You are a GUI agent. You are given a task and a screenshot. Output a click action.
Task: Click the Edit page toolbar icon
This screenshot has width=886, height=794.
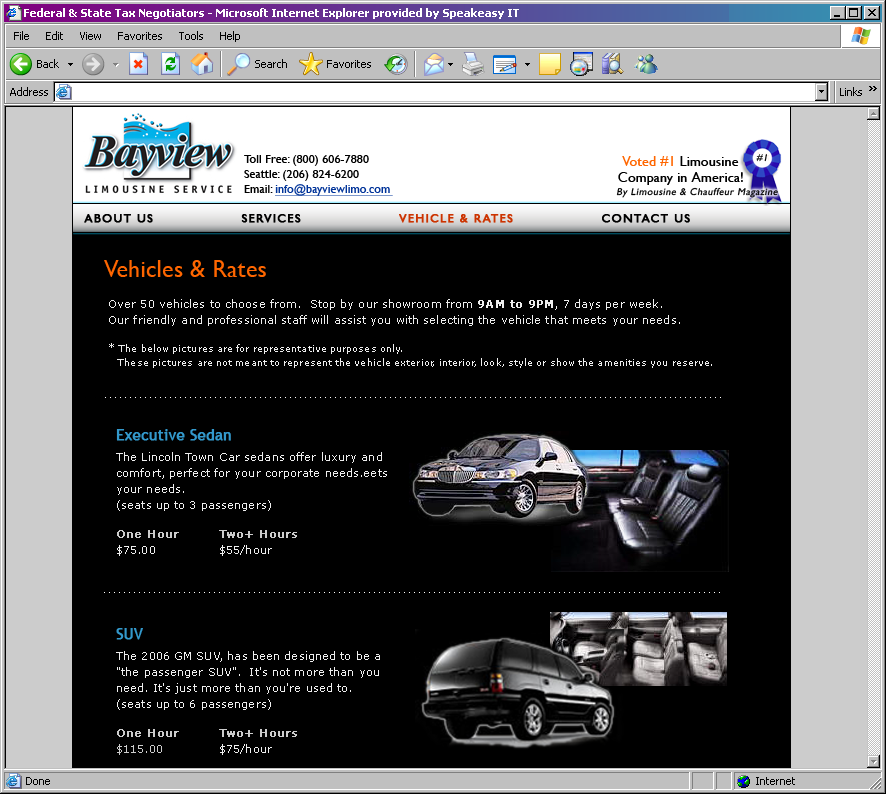505,64
